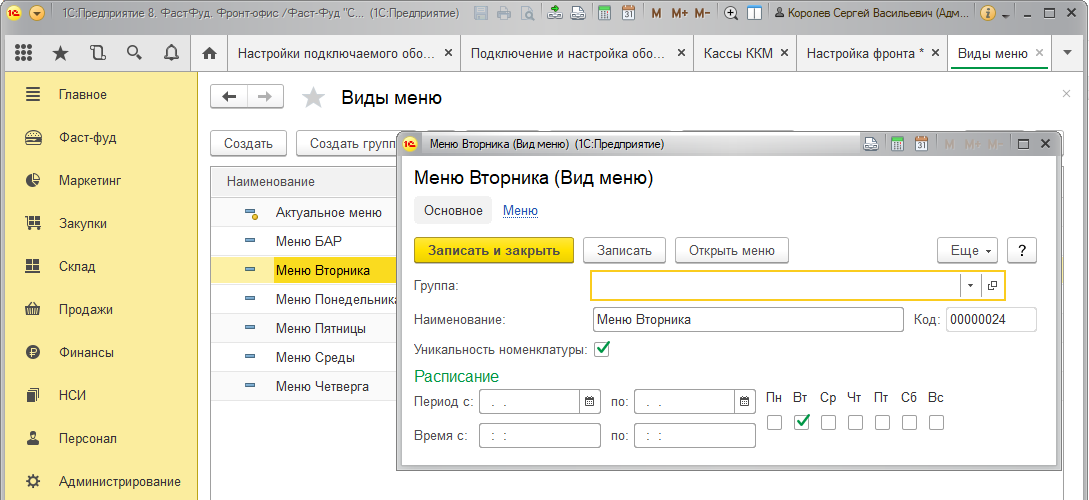The width and height of the screenshot is (1089, 500).
Task: Click the M- button in main title bar
Action: tap(702, 13)
